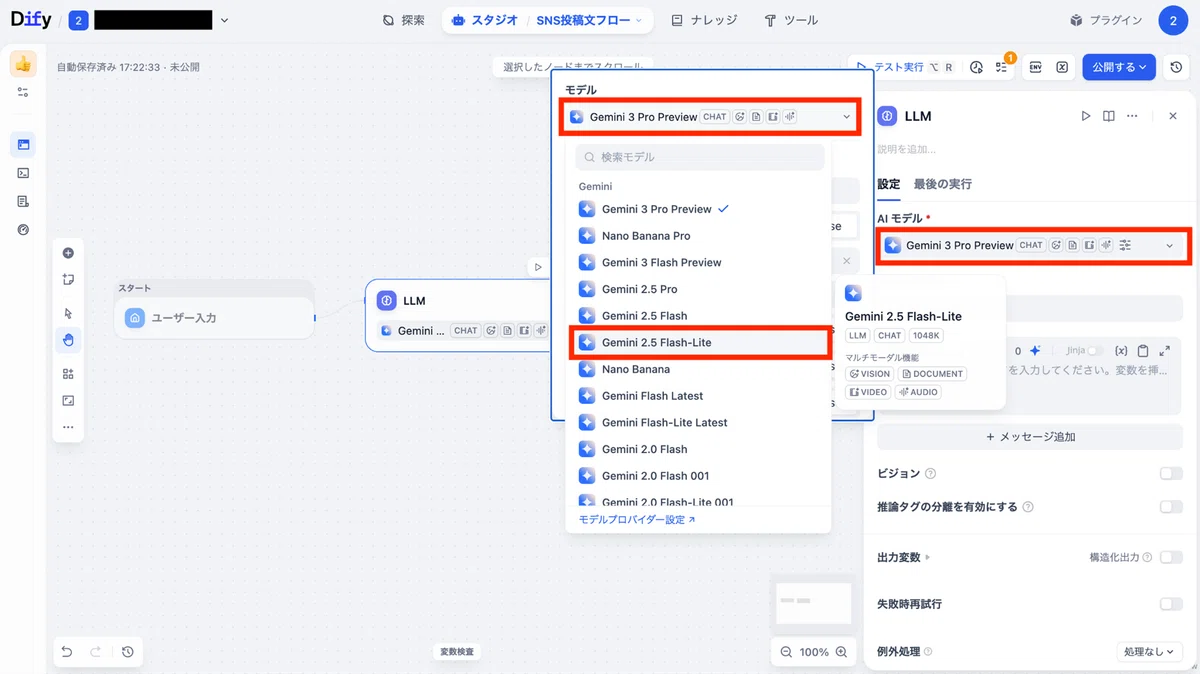
Task: Open the 公開する dropdown button
Action: coord(1119,67)
